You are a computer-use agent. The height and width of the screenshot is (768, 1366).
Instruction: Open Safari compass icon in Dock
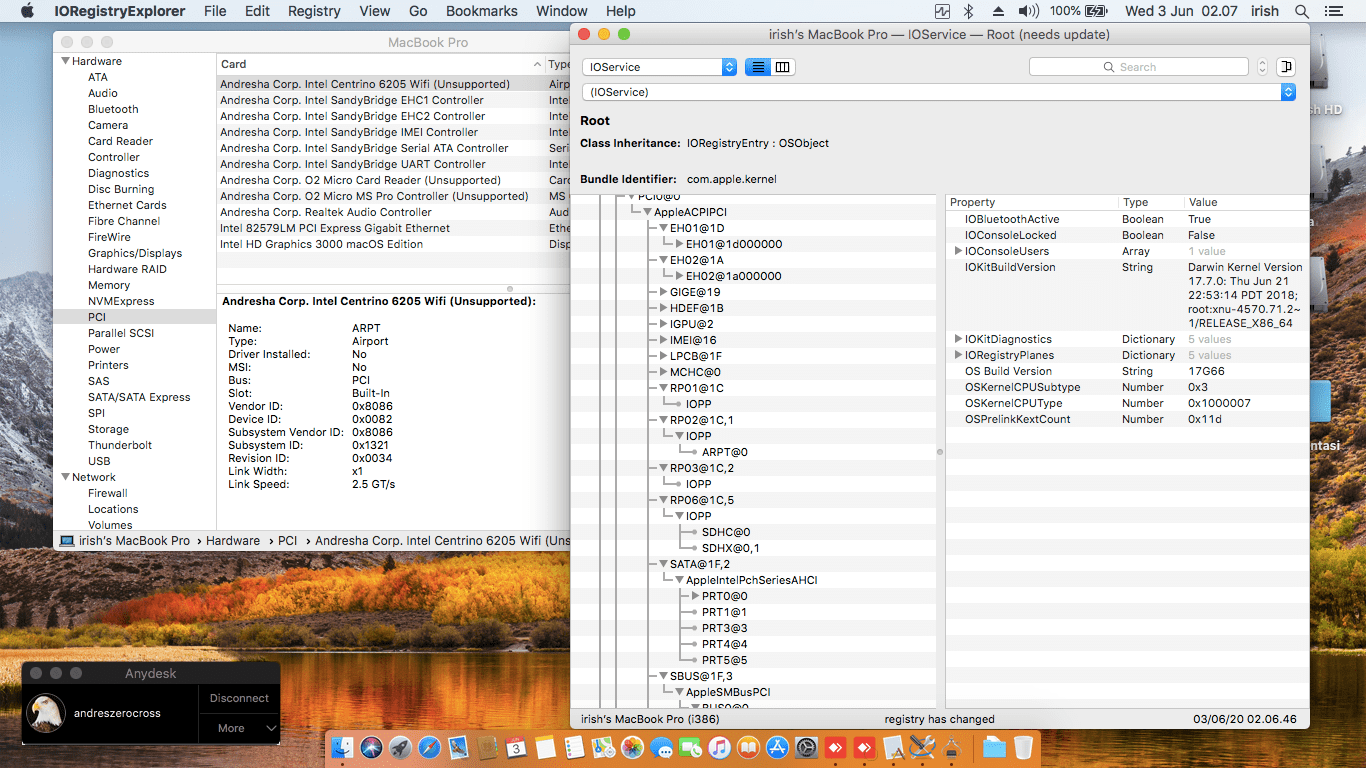[429, 747]
